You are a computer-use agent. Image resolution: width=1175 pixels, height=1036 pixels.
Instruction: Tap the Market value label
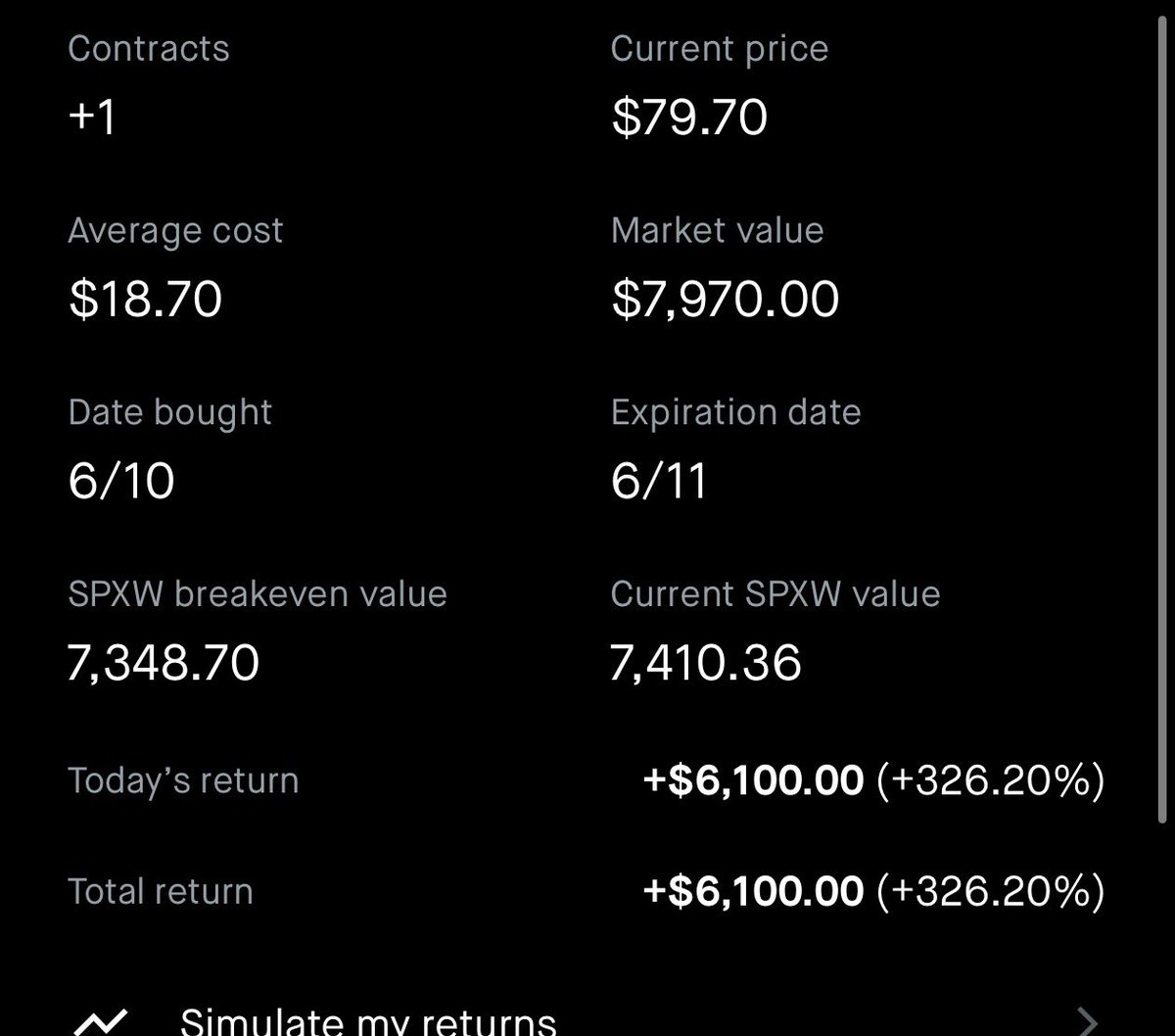coord(718,230)
